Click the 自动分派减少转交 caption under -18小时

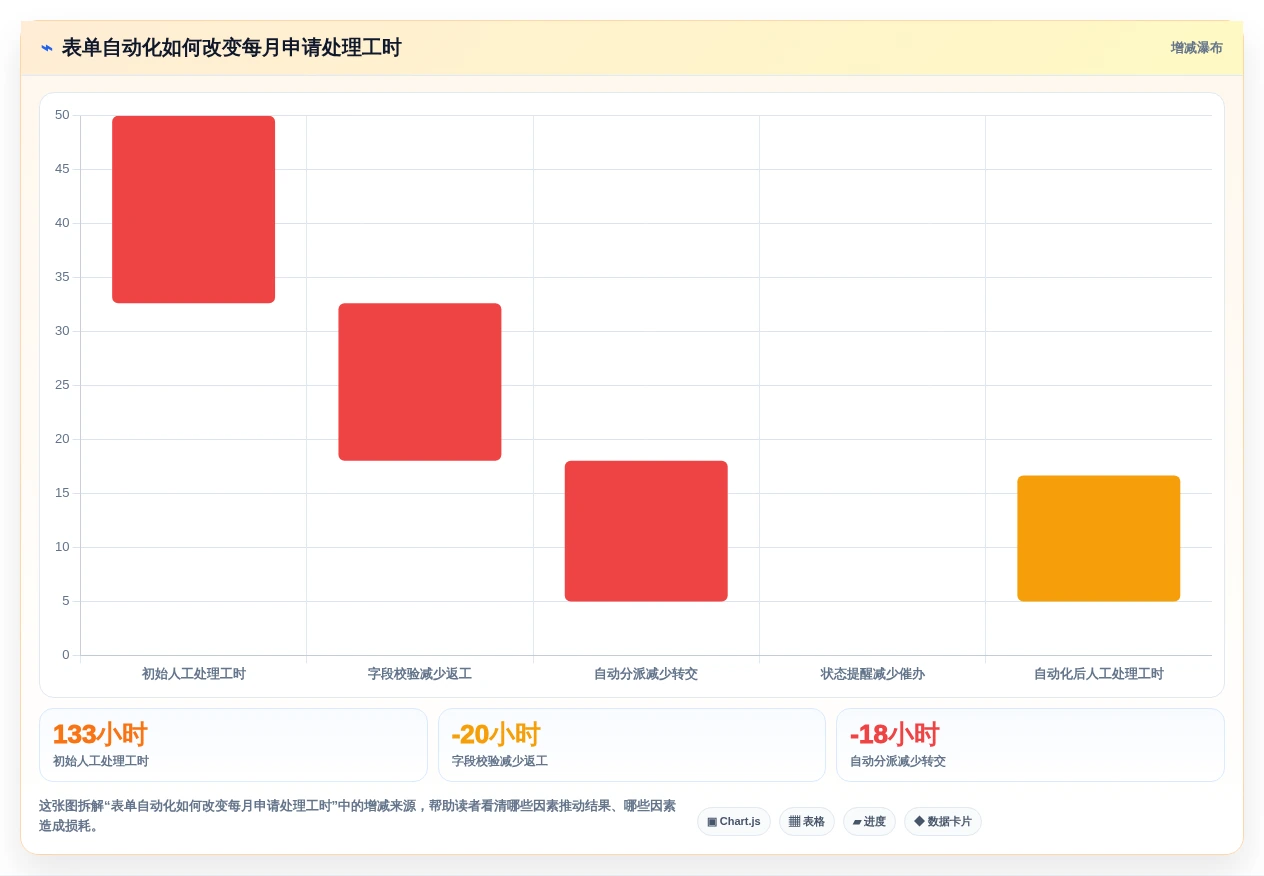tap(898, 762)
